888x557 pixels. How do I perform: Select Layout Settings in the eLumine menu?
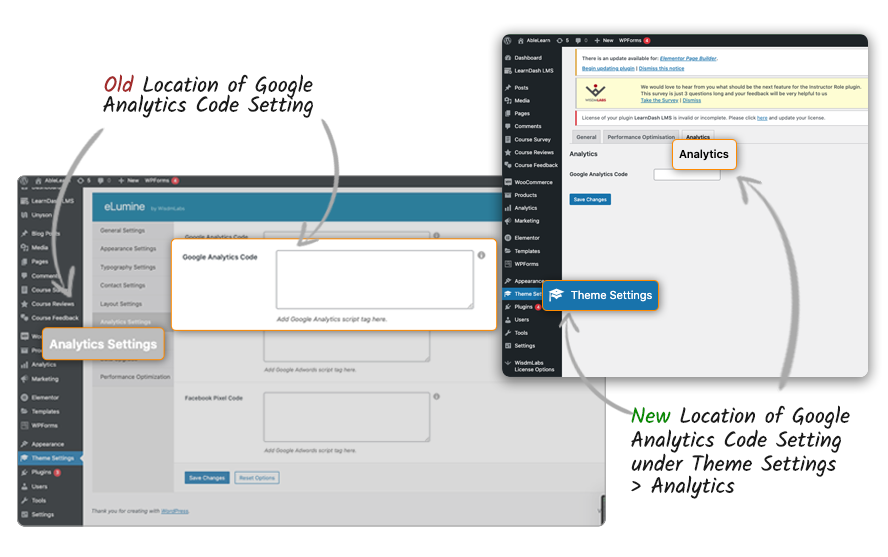pyautogui.click(x=121, y=304)
